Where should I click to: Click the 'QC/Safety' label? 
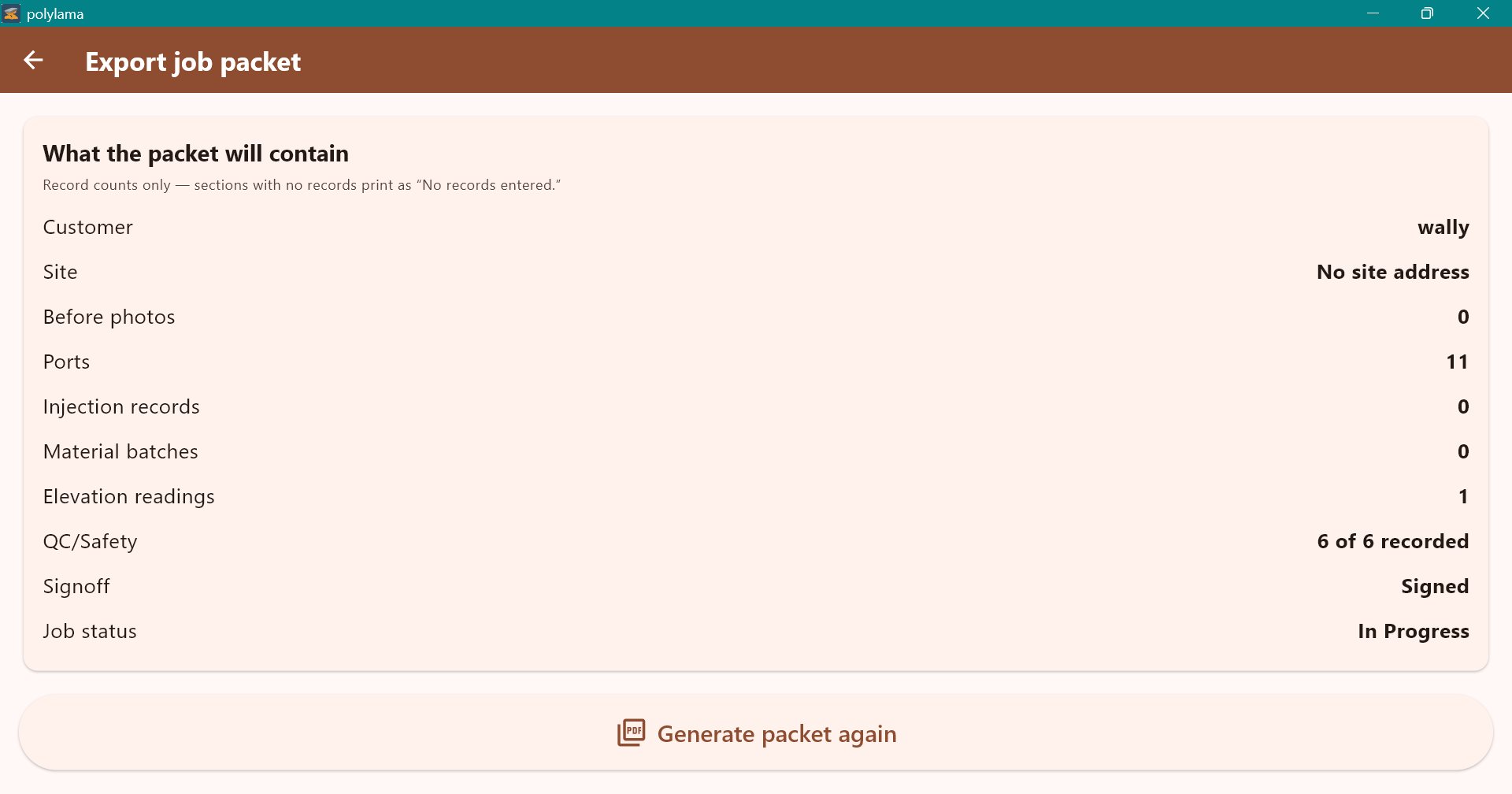pyautogui.click(x=90, y=541)
